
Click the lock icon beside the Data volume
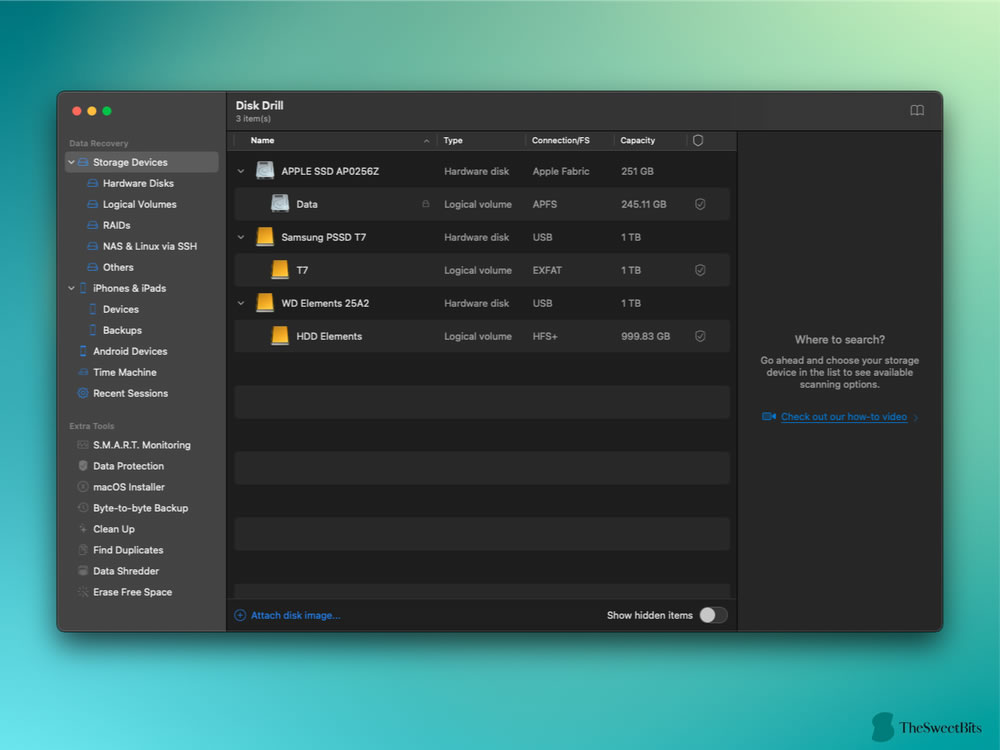pyautogui.click(x=425, y=204)
